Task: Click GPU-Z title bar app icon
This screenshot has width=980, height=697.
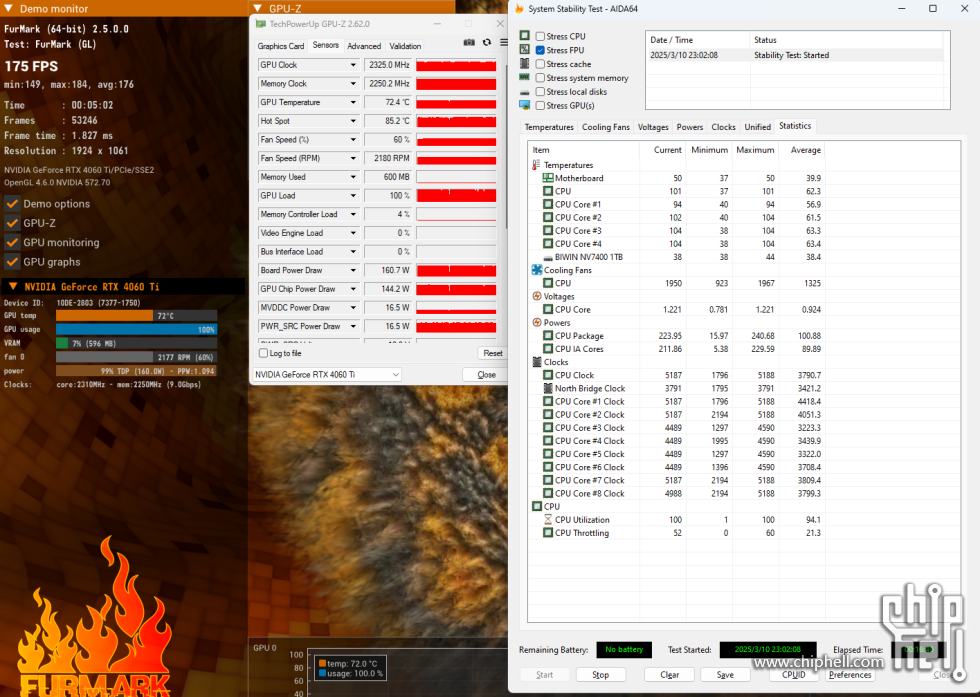Action: (x=261, y=24)
